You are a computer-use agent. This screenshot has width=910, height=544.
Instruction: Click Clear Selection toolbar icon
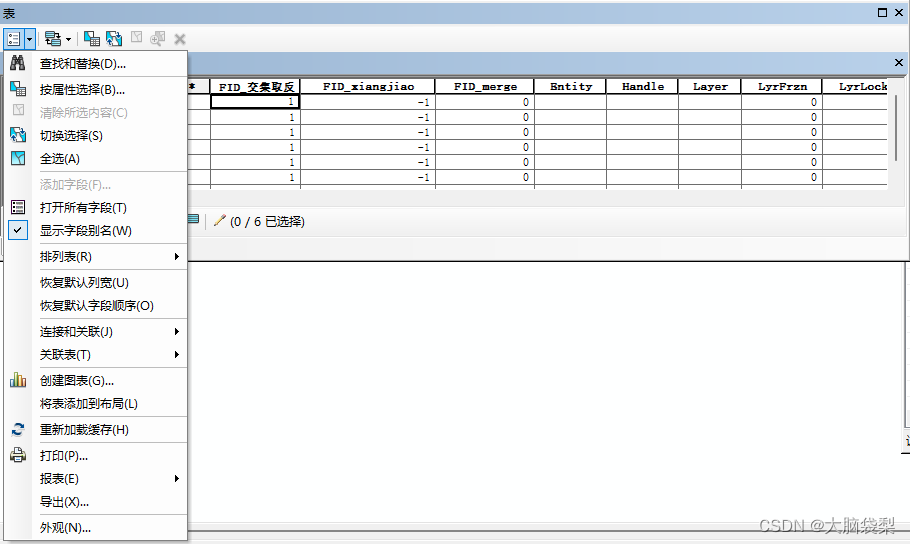click(136, 38)
